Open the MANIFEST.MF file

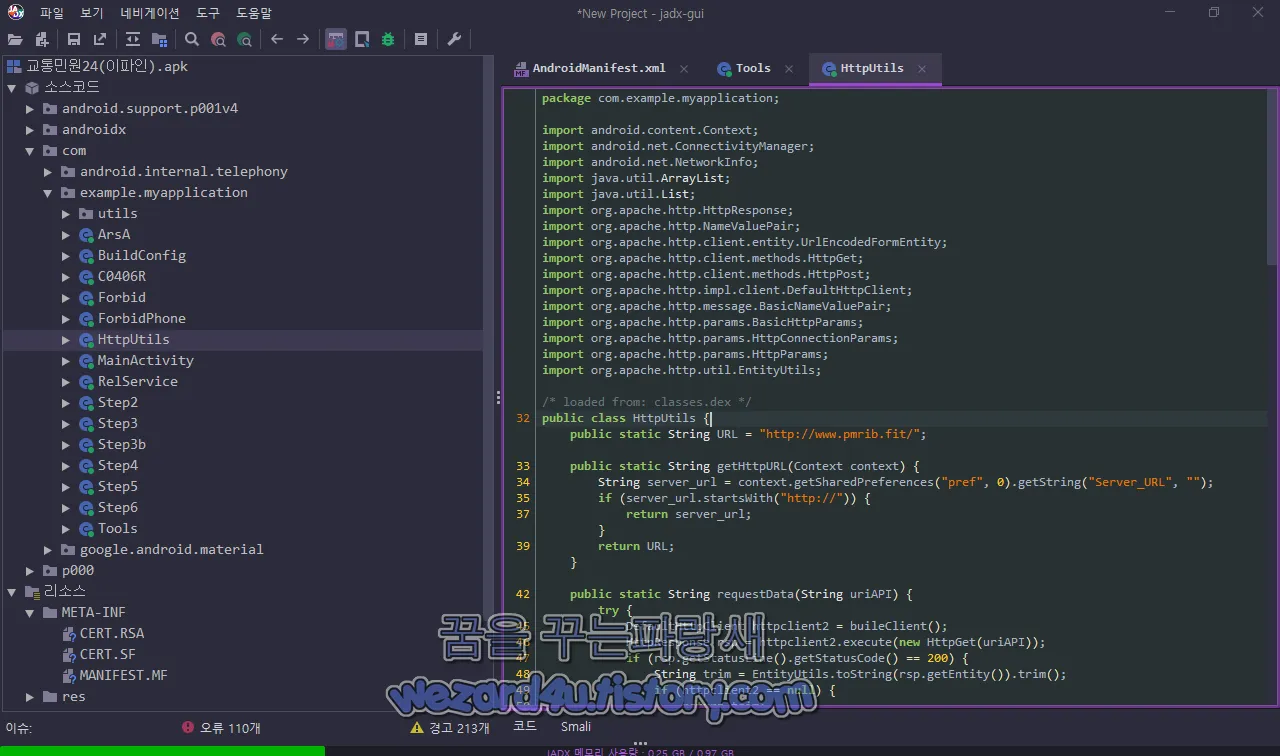click(123, 675)
